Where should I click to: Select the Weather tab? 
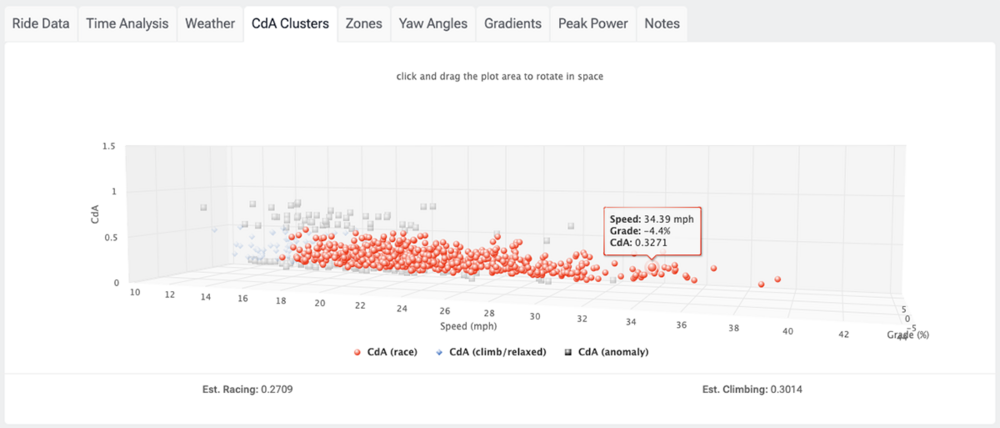210,24
